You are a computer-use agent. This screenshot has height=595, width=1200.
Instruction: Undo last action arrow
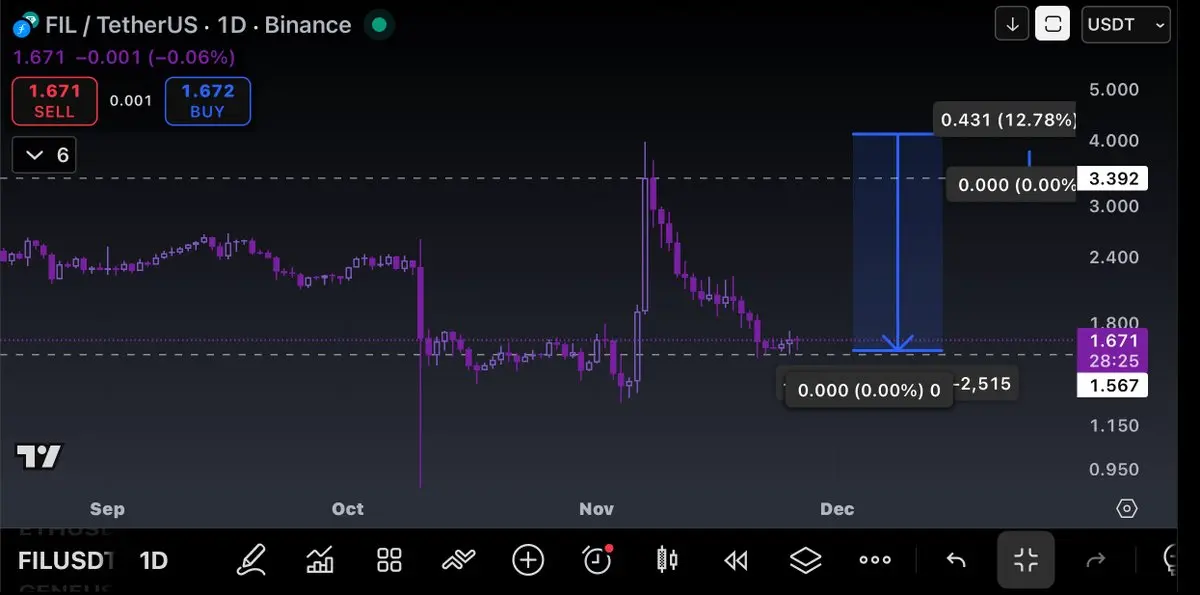(x=956, y=560)
